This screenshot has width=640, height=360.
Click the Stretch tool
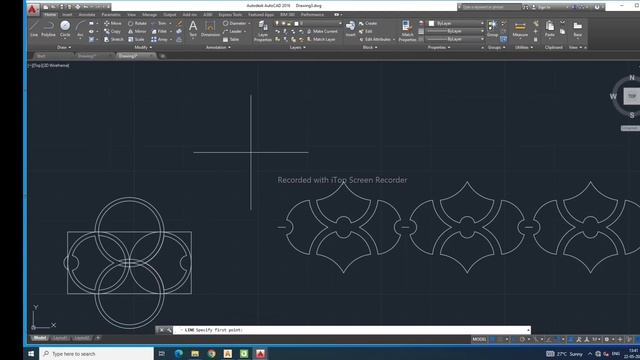(x=113, y=40)
